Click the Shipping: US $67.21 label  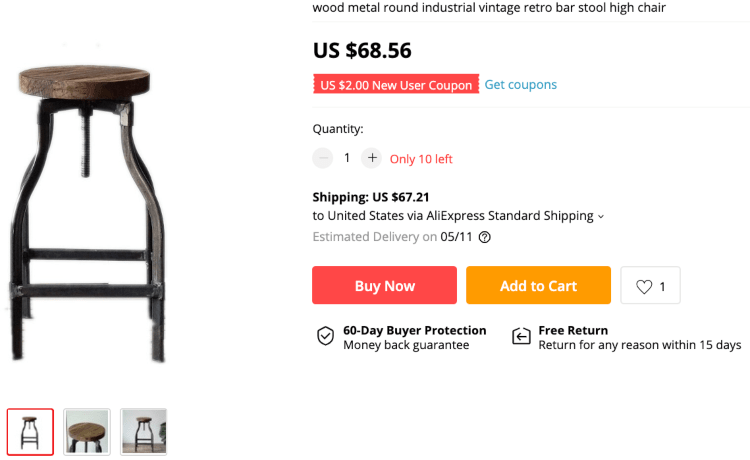(371, 197)
